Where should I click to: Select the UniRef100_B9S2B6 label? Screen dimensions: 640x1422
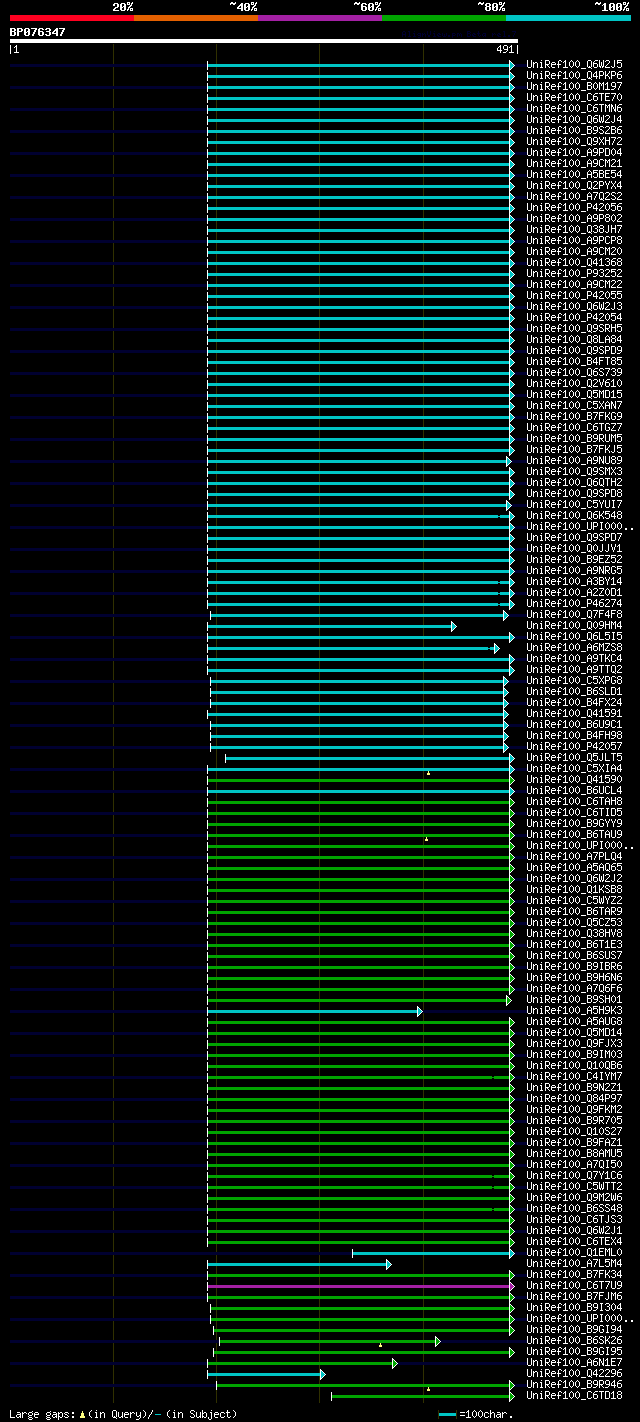574,130
